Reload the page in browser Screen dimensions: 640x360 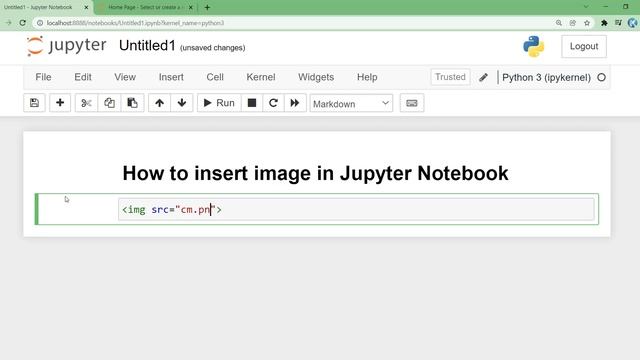tap(23, 23)
